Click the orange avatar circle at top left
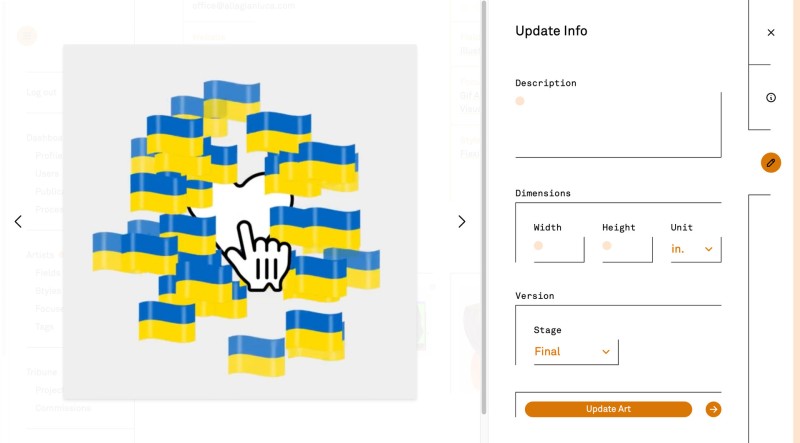 tap(27, 36)
